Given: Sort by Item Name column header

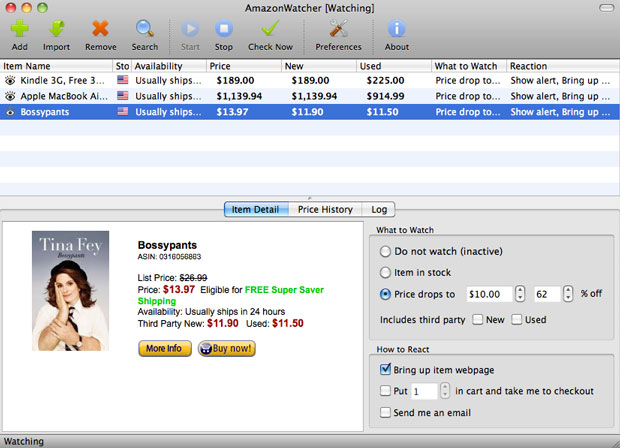Looking at the screenshot, I should (x=56, y=66).
